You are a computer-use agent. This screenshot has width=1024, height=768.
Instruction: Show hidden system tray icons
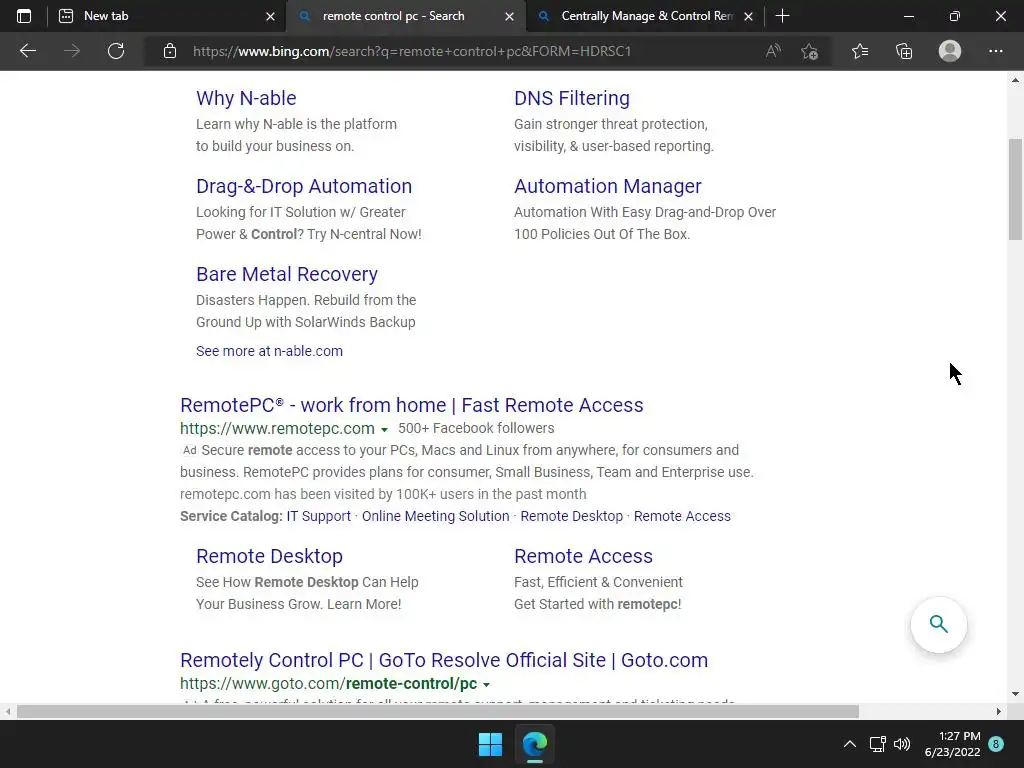[850, 744]
